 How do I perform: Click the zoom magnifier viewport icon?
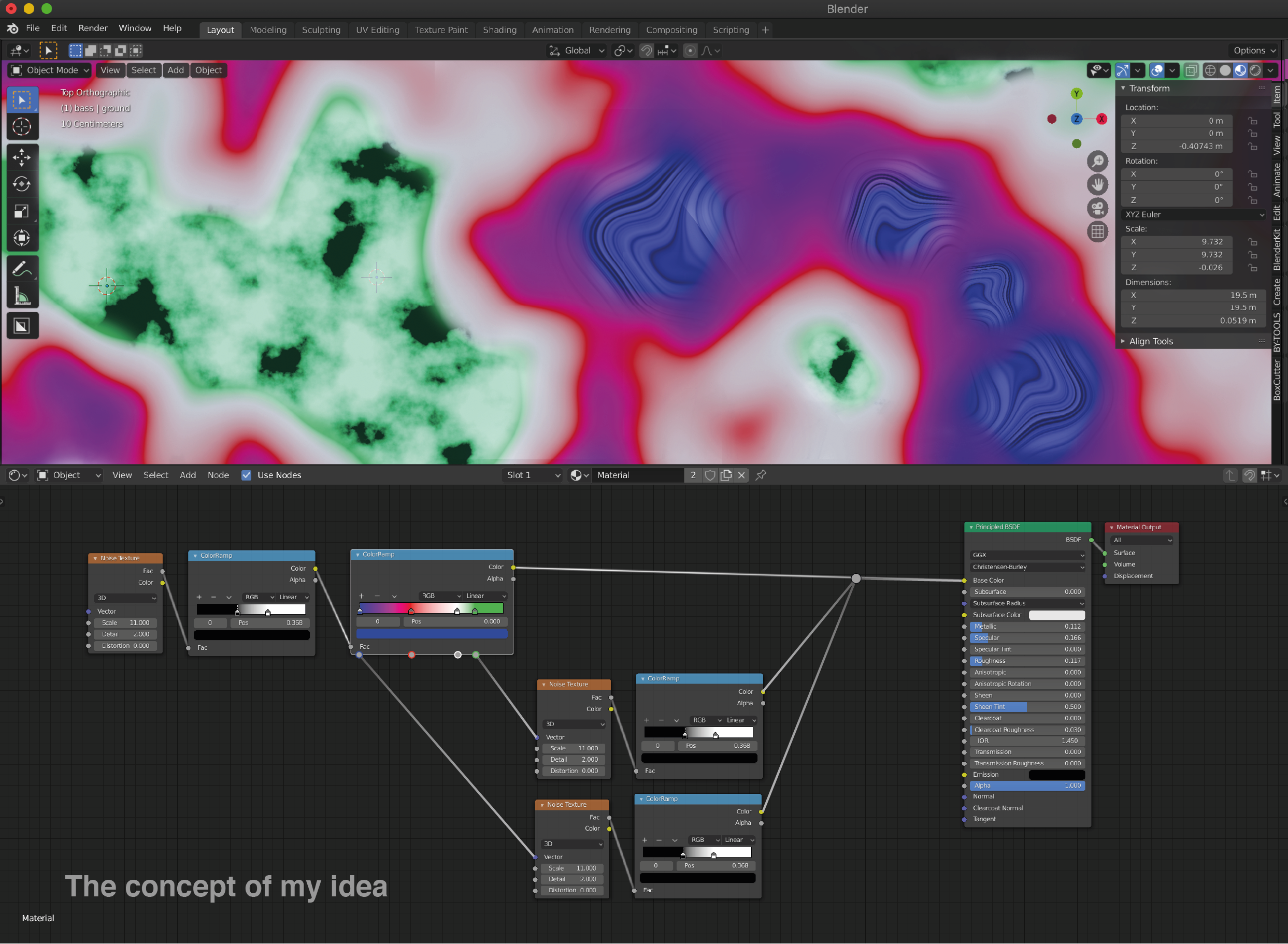(x=1097, y=161)
